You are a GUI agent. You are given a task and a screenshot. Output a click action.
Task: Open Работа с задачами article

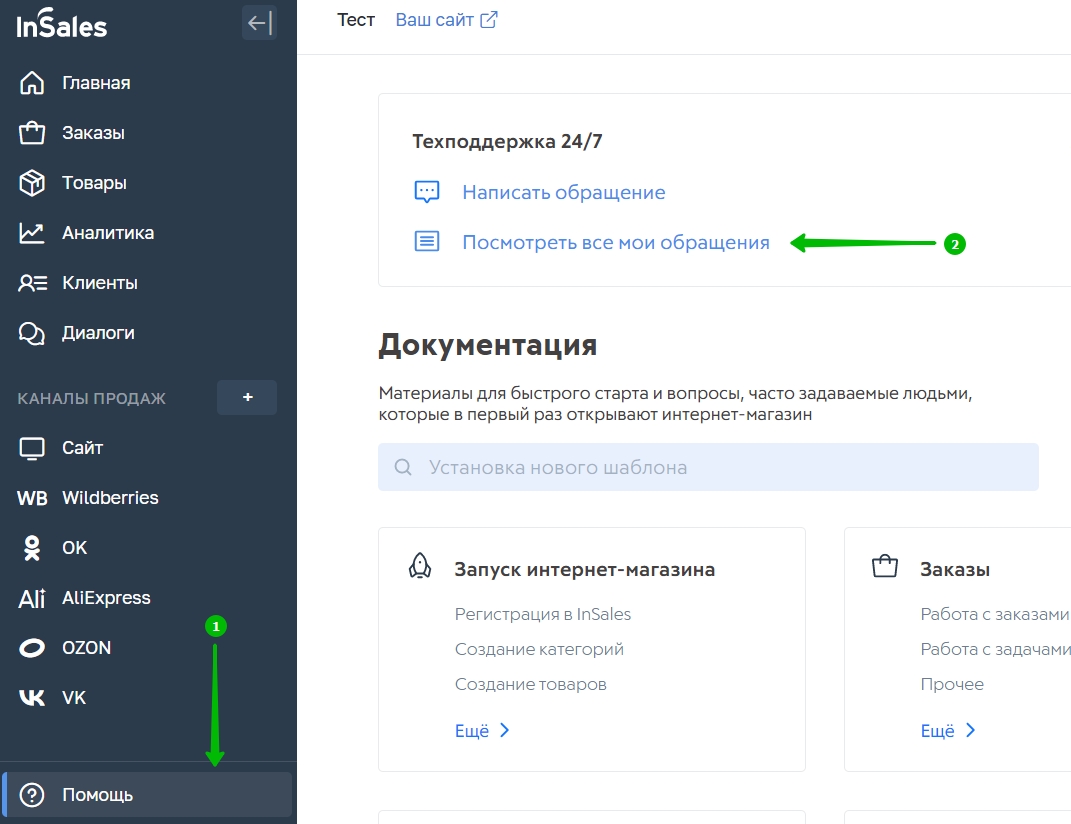tap(995, 649)
